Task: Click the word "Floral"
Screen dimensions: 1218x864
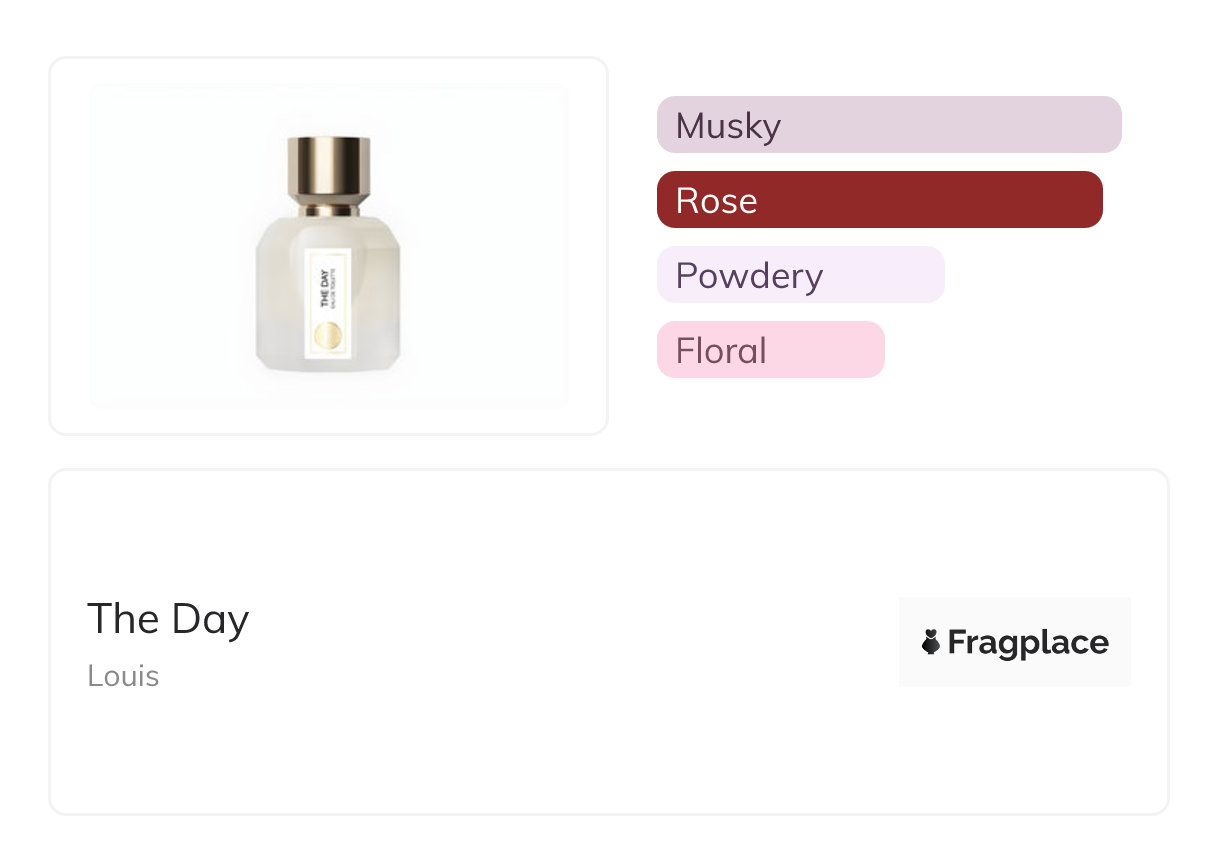Action: 721,351
